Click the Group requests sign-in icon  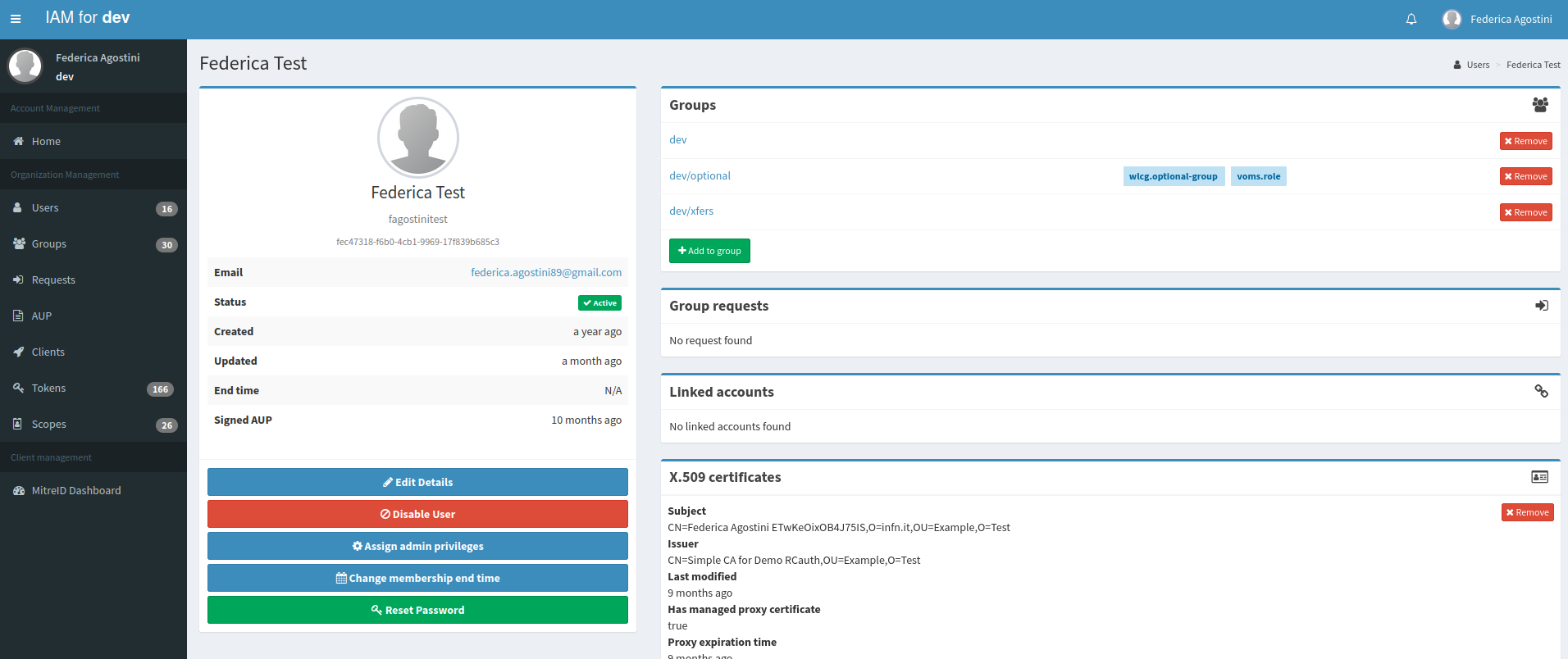pos(1542,306)
